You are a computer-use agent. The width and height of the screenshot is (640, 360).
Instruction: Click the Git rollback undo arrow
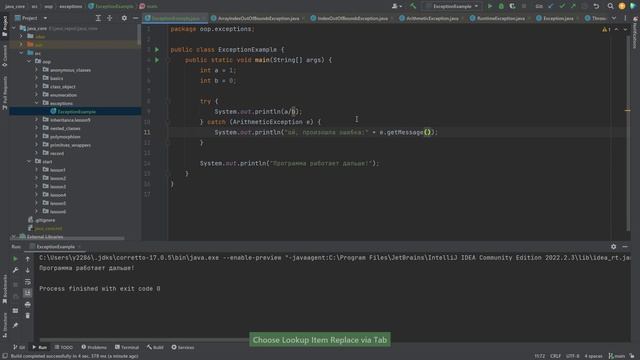(596, 6)
